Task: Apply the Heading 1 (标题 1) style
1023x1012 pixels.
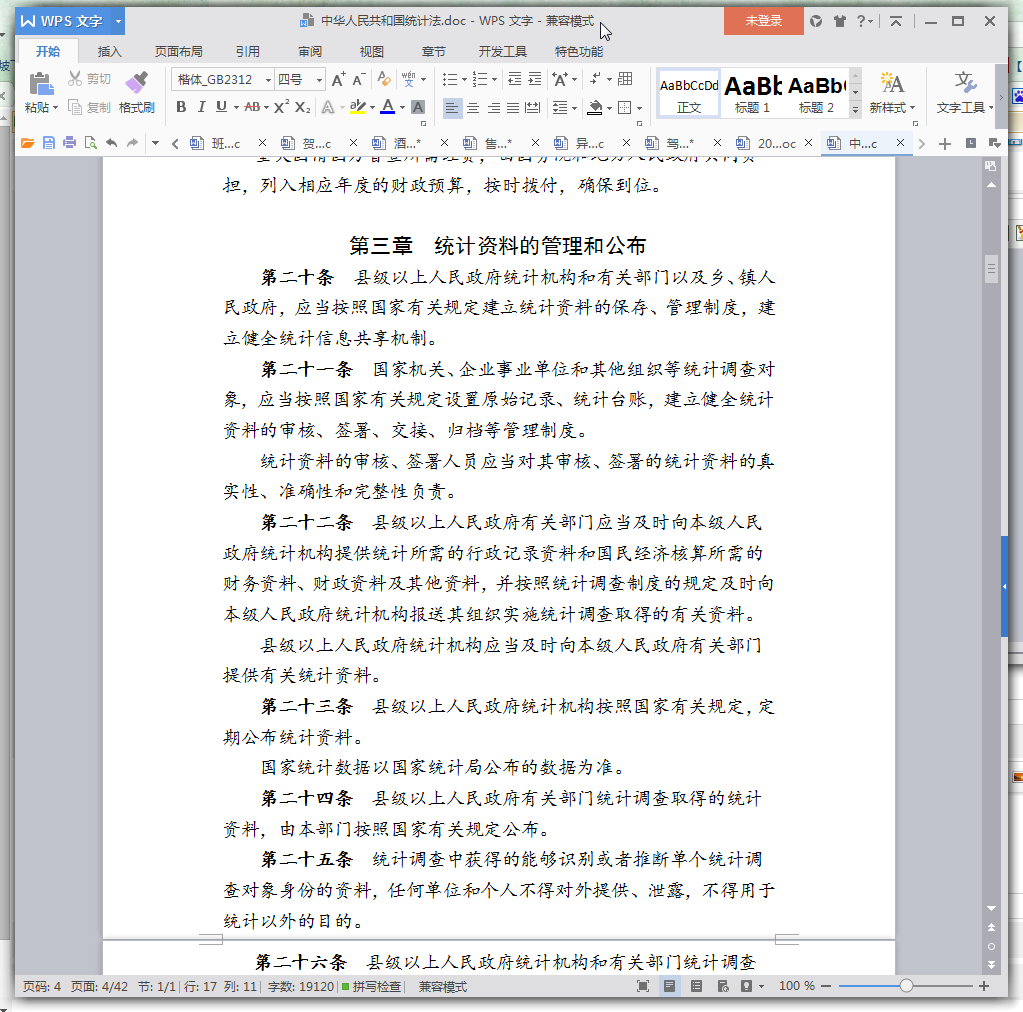Action: [752, 93]
